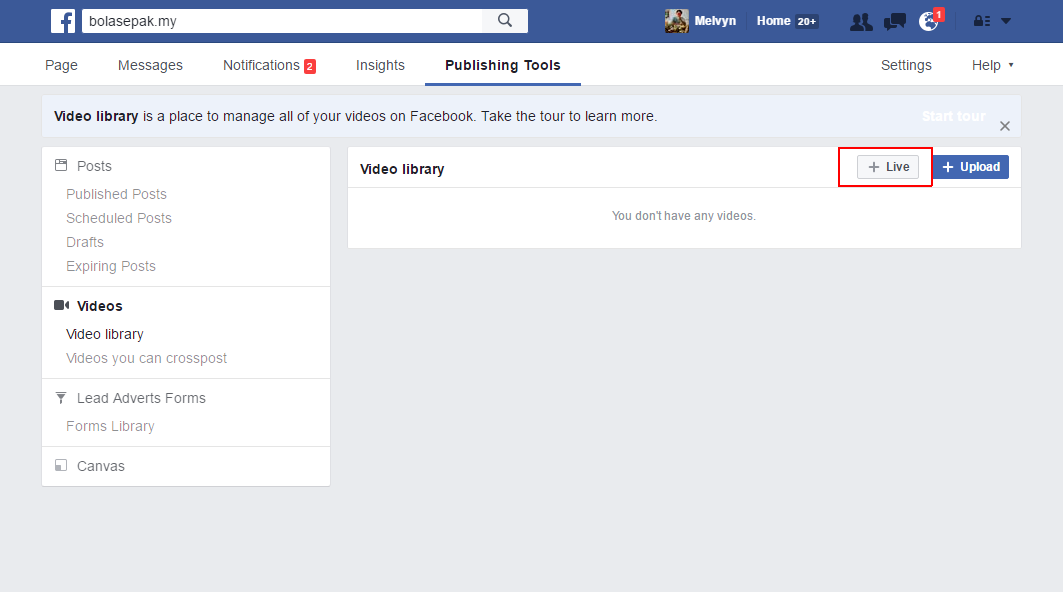Go to Home in top bar
The width and height of the screenshot is (1063, 592).
point(774,21)
